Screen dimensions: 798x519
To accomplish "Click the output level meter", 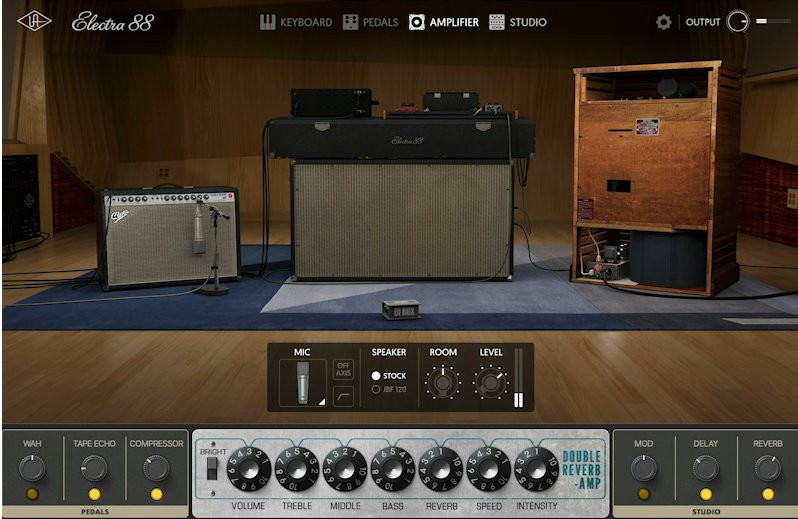I will pos(774,21).
